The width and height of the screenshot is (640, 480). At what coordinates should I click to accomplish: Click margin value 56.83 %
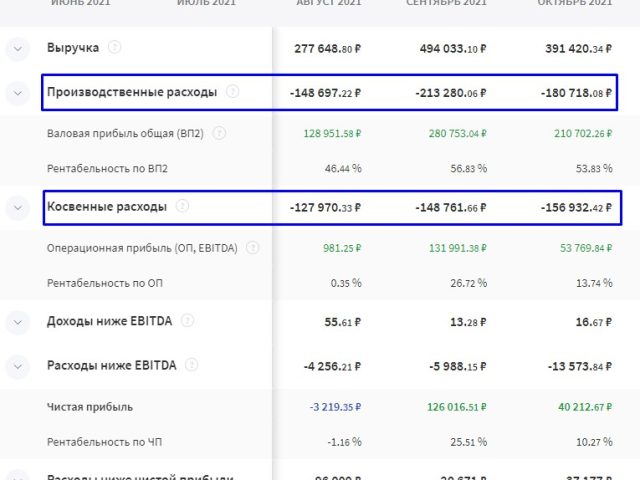(x=469, y=169)
